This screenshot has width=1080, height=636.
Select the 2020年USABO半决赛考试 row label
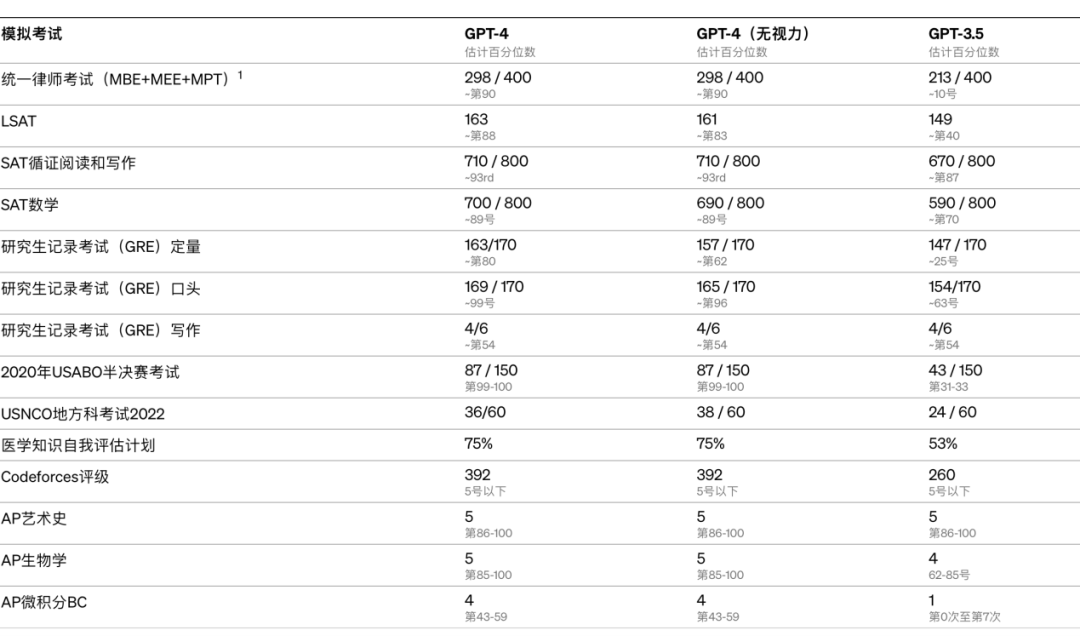(x=90, y=372)
